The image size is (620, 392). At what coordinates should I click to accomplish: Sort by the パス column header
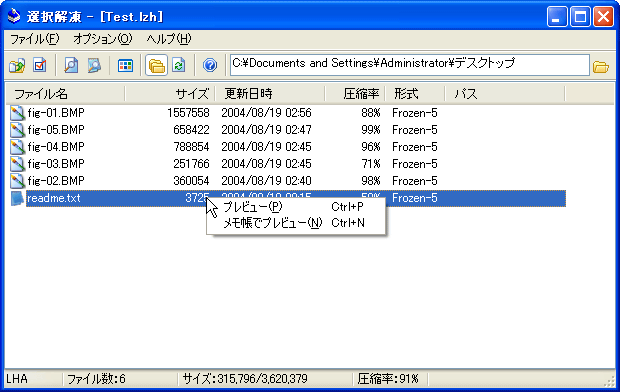coord(505,94)
